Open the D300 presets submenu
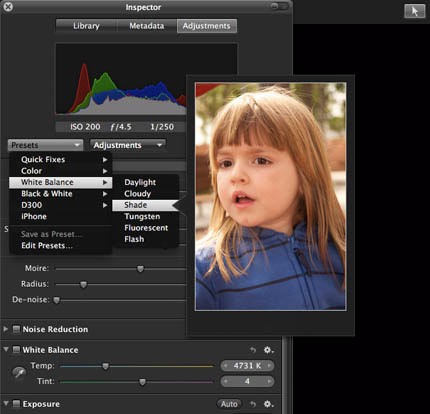The width and height of the screenshot is (430, 414). coord(60,205)
